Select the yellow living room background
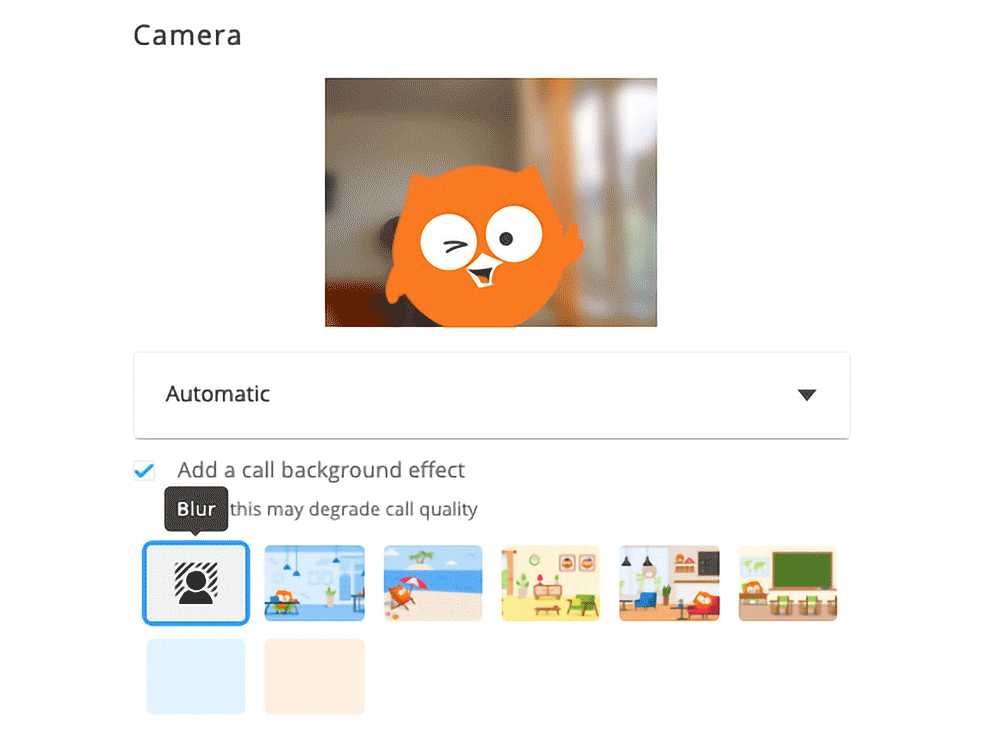This screenshot has width=984, height=739. [x=550, y=583]
